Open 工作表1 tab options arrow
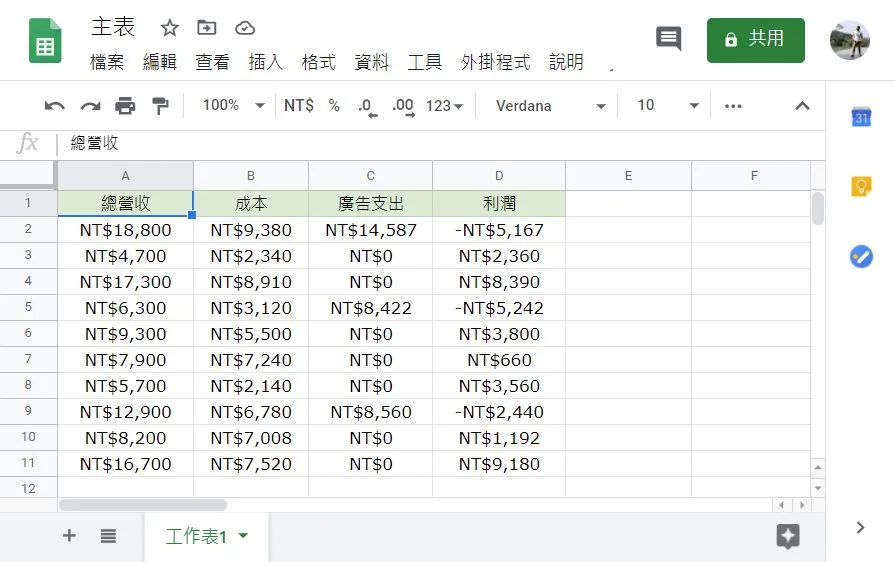 click(243, 535)
